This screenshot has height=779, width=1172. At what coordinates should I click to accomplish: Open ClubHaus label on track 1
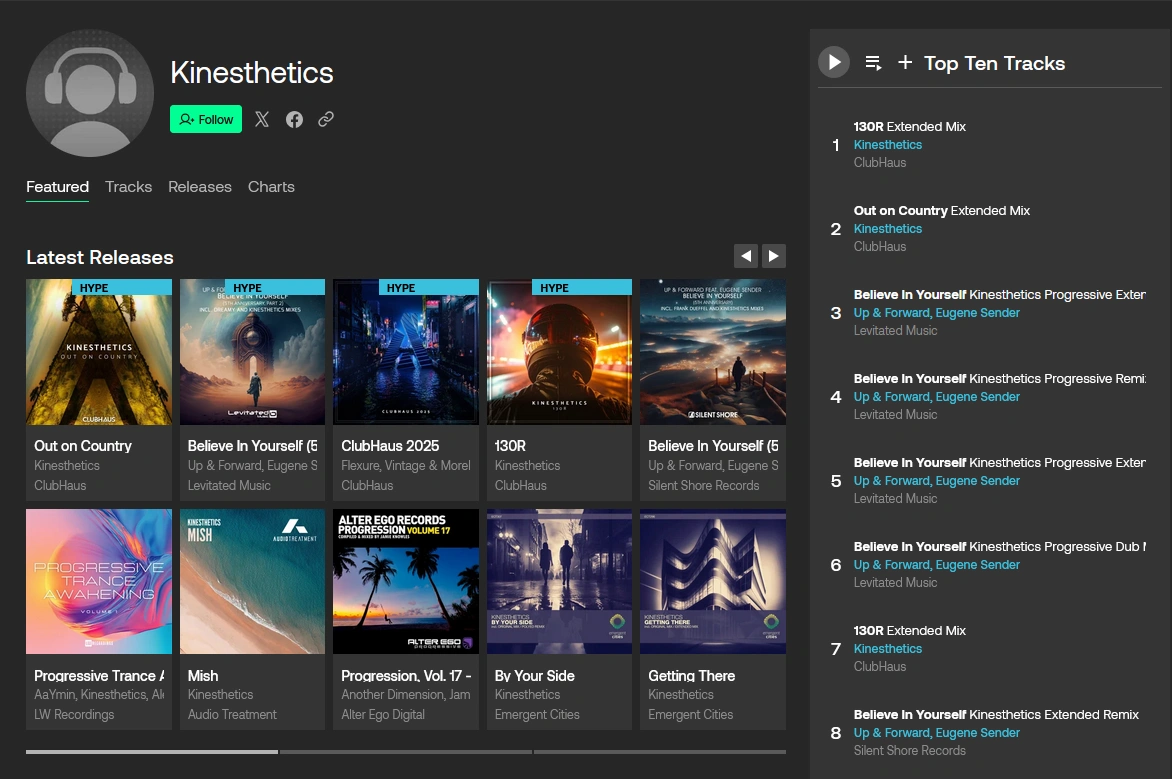point(880,162)
